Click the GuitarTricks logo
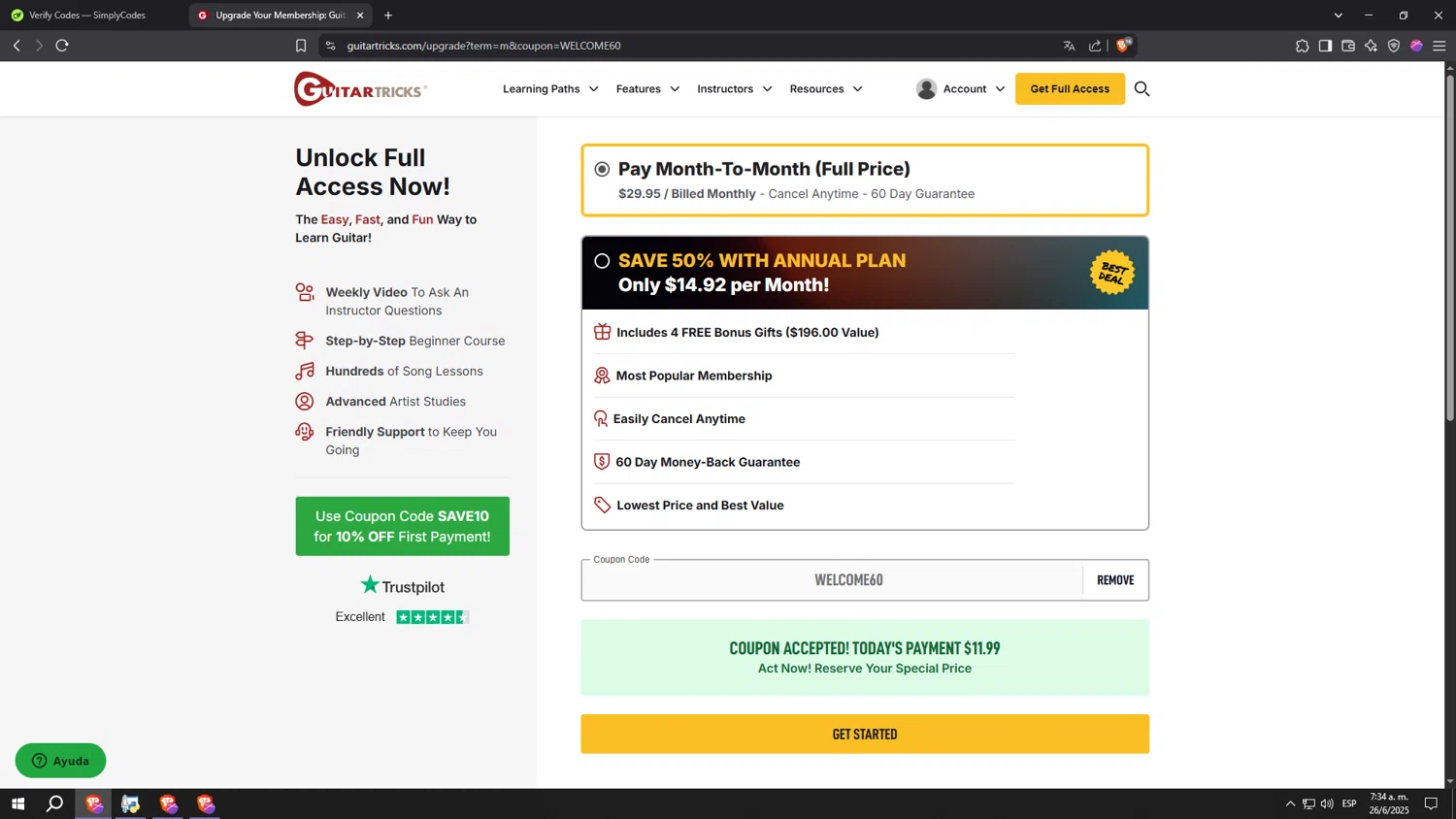 click(x=360, y=89)
